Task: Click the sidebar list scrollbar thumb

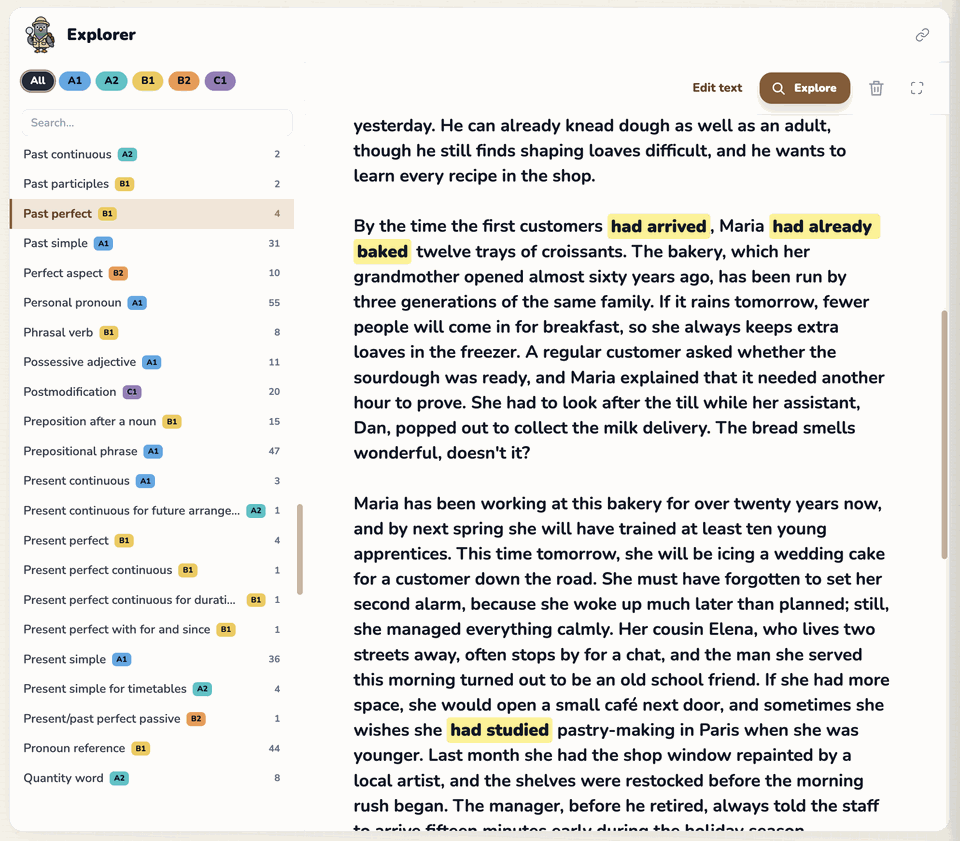Action: (x=300, y=549)
